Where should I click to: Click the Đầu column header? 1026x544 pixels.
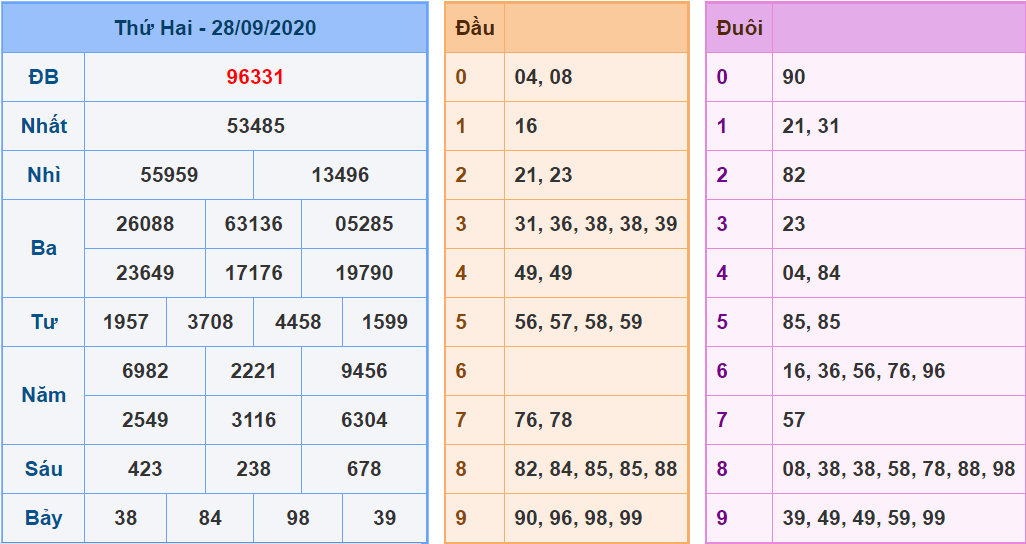[475, 28]
